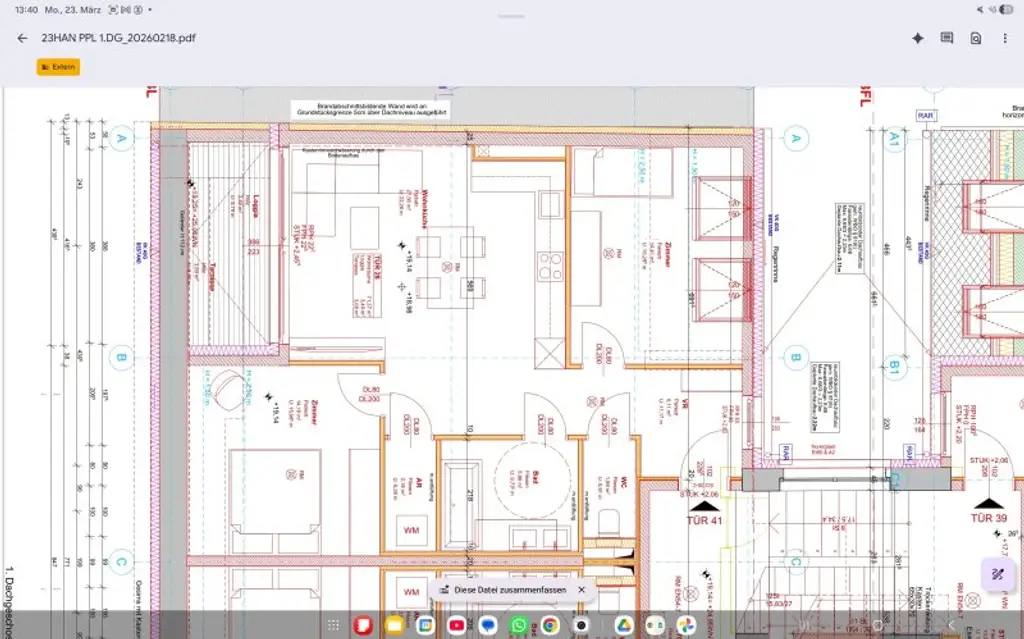Launch WhatsApp from the taskbar
Screen dimensions: 1024x639
(519, 624)
